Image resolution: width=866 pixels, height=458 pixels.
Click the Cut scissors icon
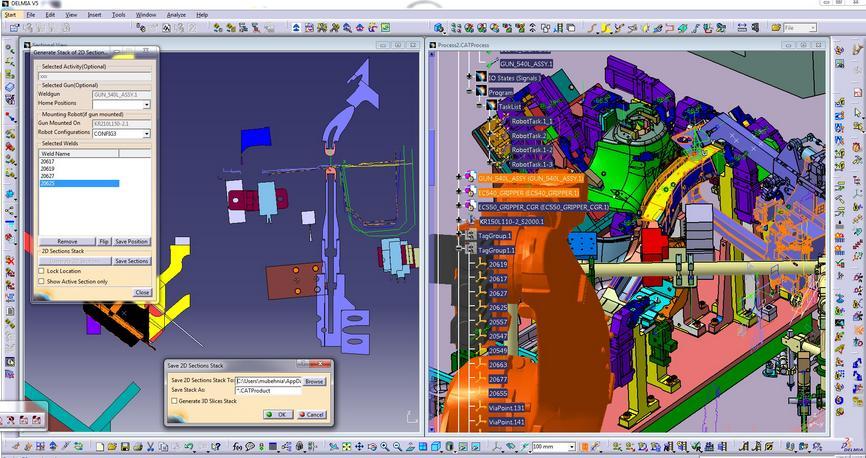[x=150, y=446]
